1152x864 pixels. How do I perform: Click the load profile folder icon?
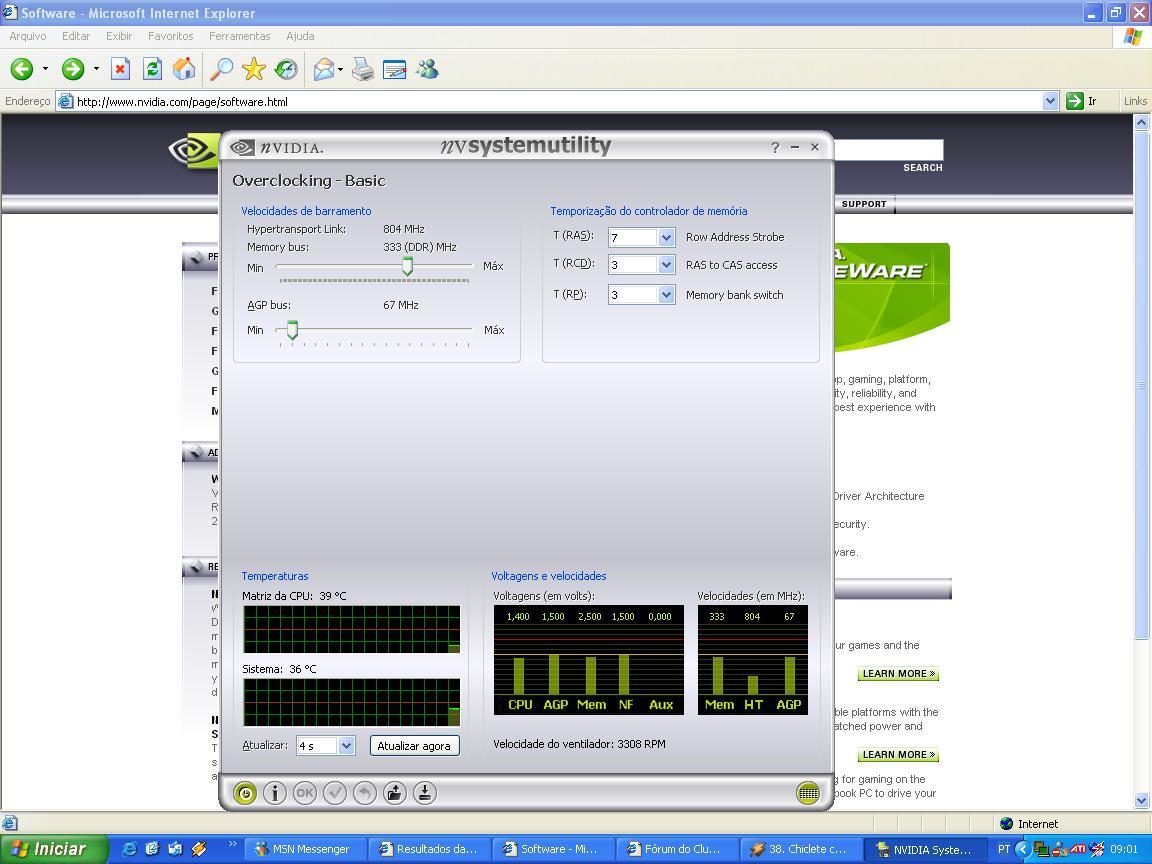(x=395, y=793)
